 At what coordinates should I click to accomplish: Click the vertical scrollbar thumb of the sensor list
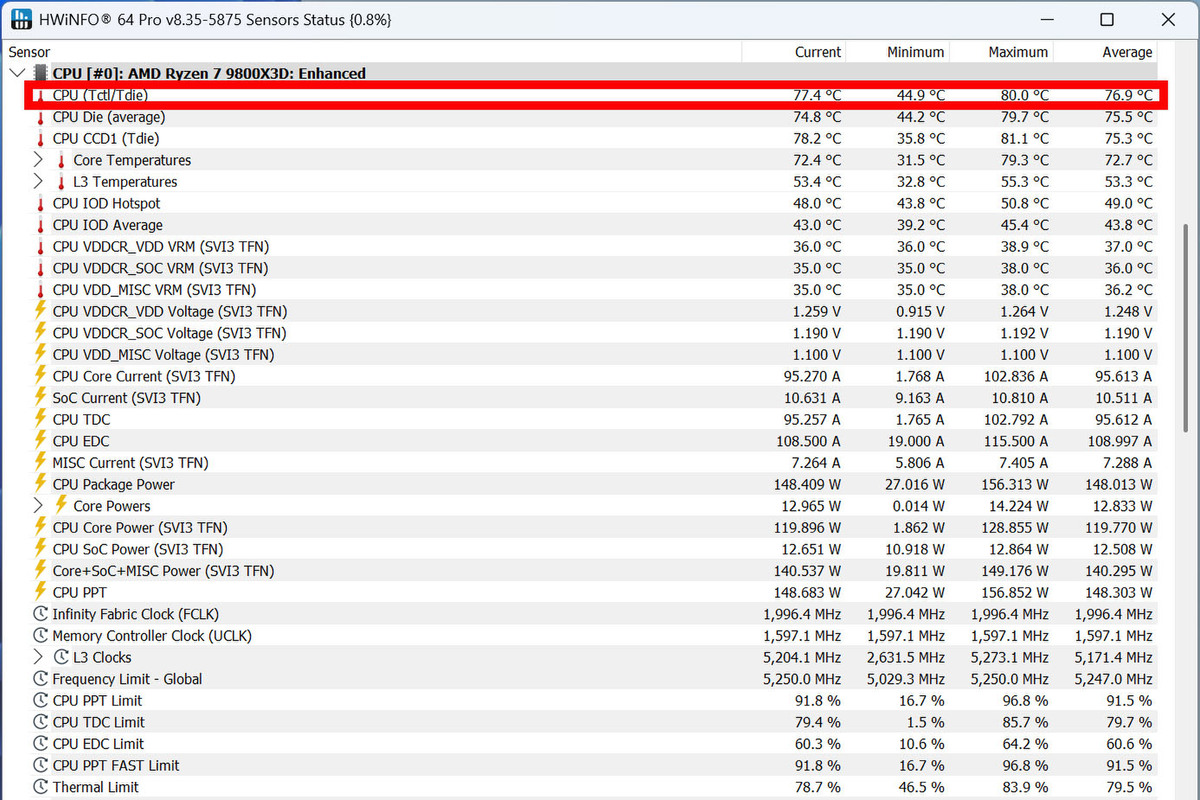pos(1187,328)
